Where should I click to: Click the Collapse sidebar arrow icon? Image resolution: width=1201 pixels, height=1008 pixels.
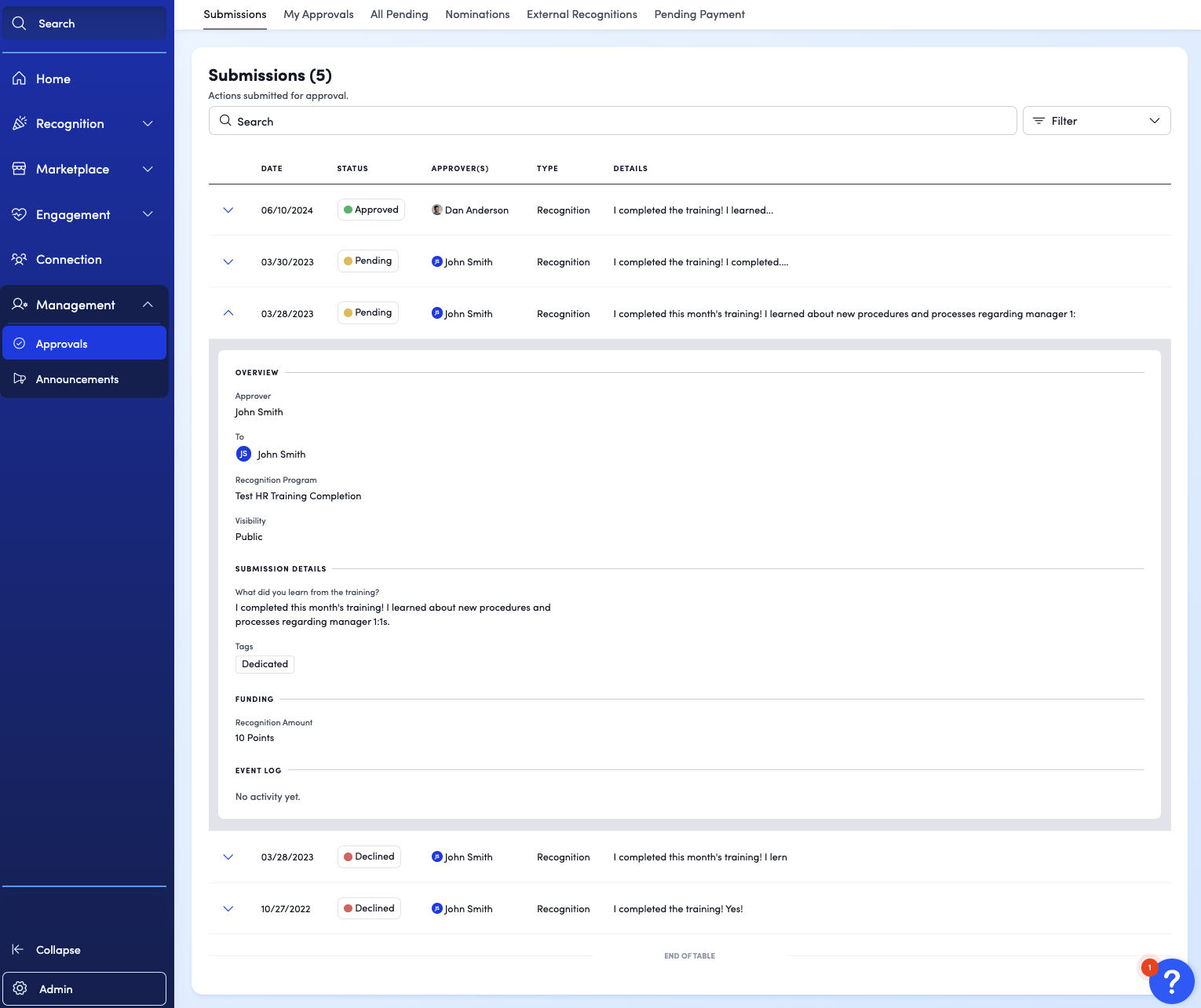(18, 949)
